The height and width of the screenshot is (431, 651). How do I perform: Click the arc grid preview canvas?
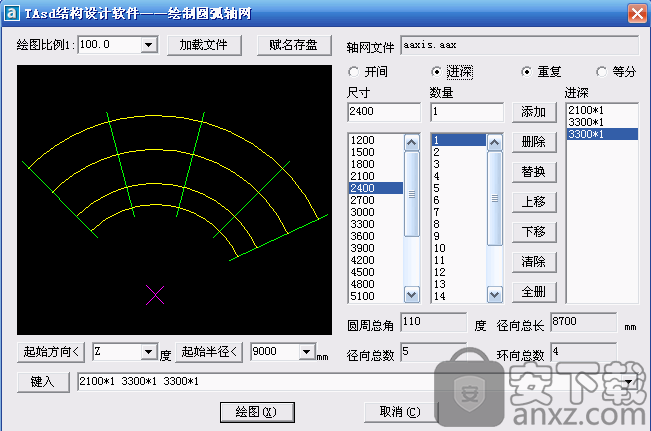pos(174,200)
